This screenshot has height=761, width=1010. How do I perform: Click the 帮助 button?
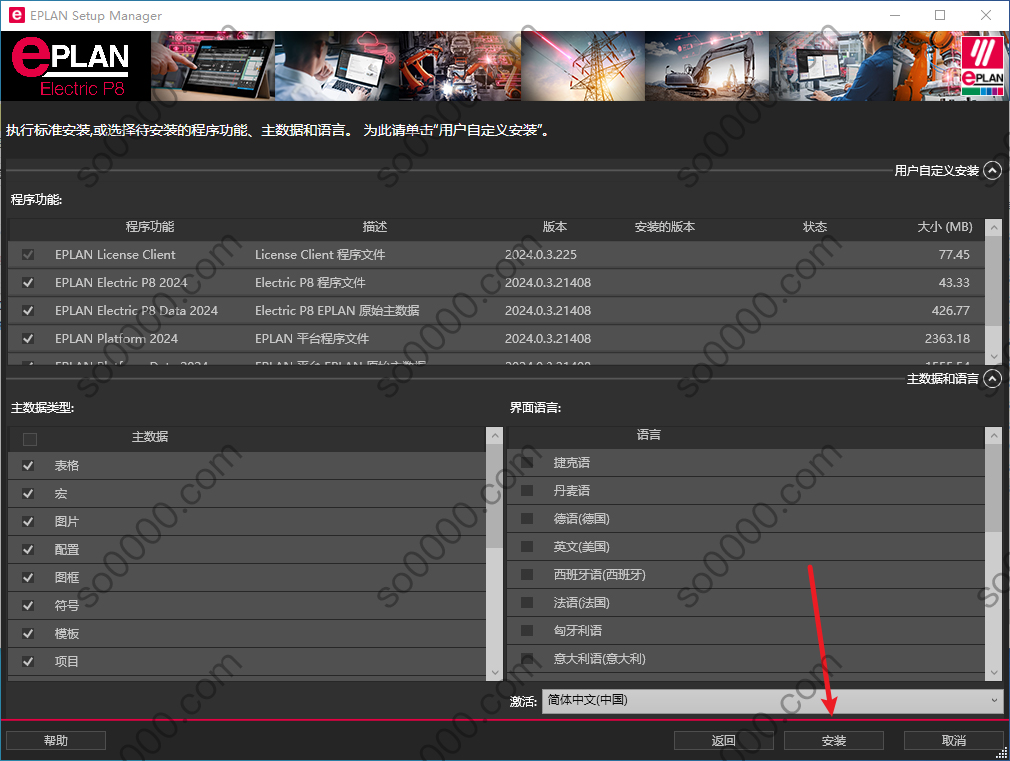click(56, 740)
